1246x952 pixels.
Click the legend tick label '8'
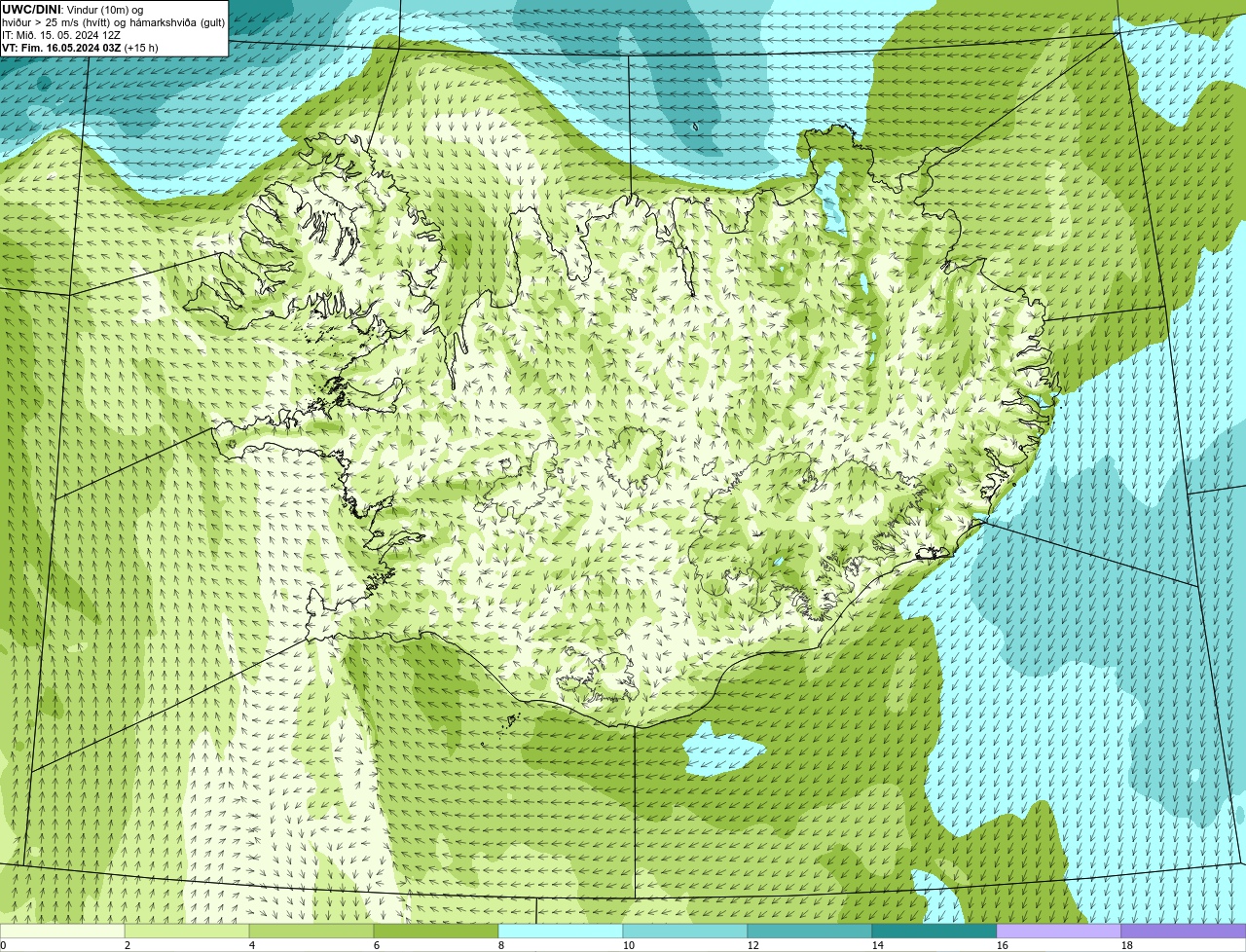501,945
